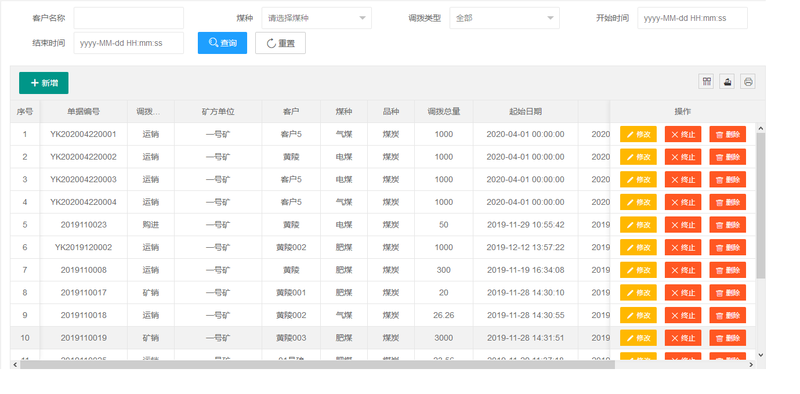Select date cell 2019-12-12 13:57:22
This screenshot has height=394, width=800.
tap(526, 247)
